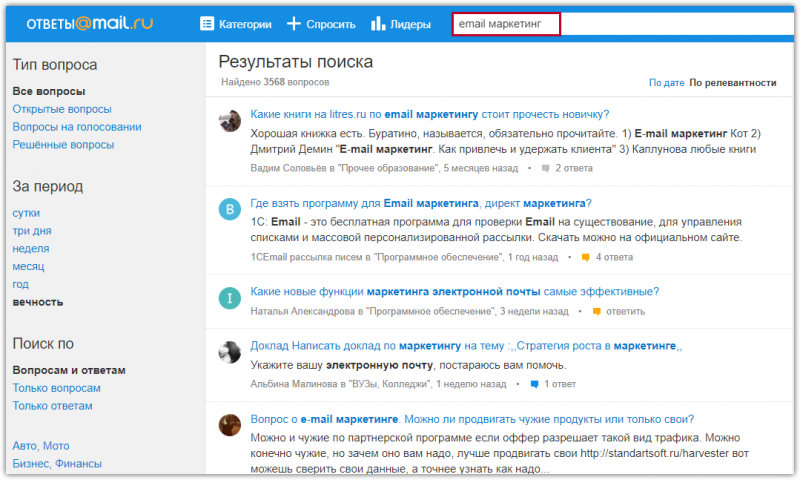Open Лидеры chart icon in header
Image resolution: width=800 pixels, height=480 pixels.
click(378, 24)
